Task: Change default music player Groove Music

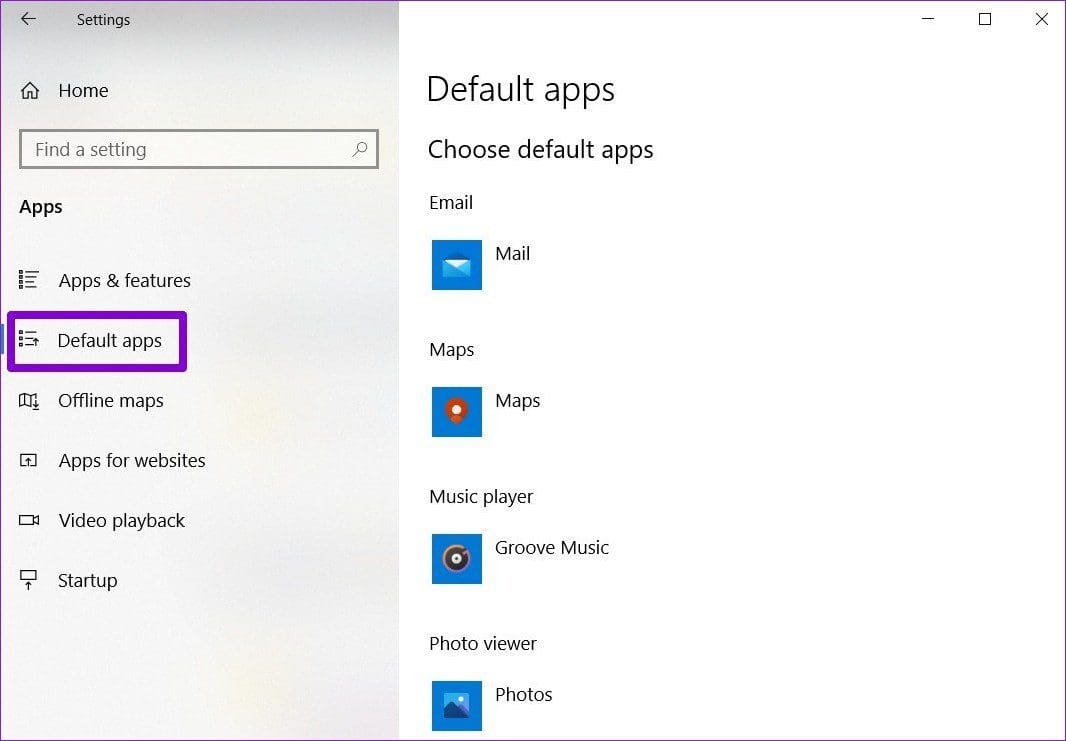Action: pos(551,548)
